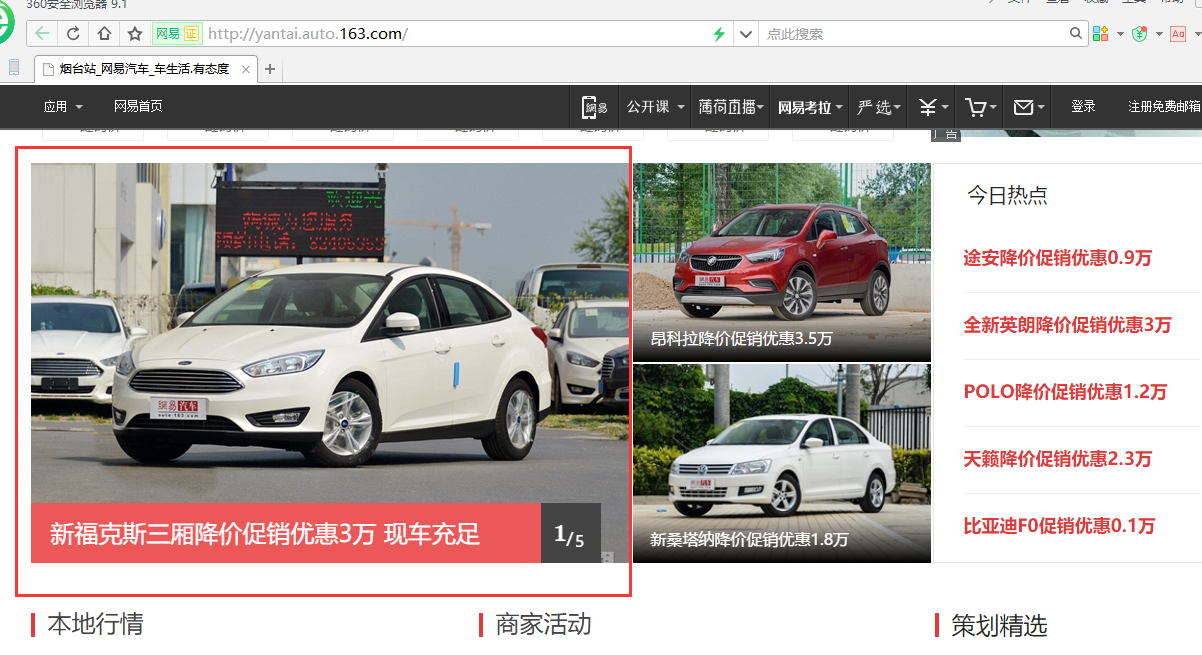Click the 新福克斯三厢降价促销优惠3万 headline

pos(265,534)
